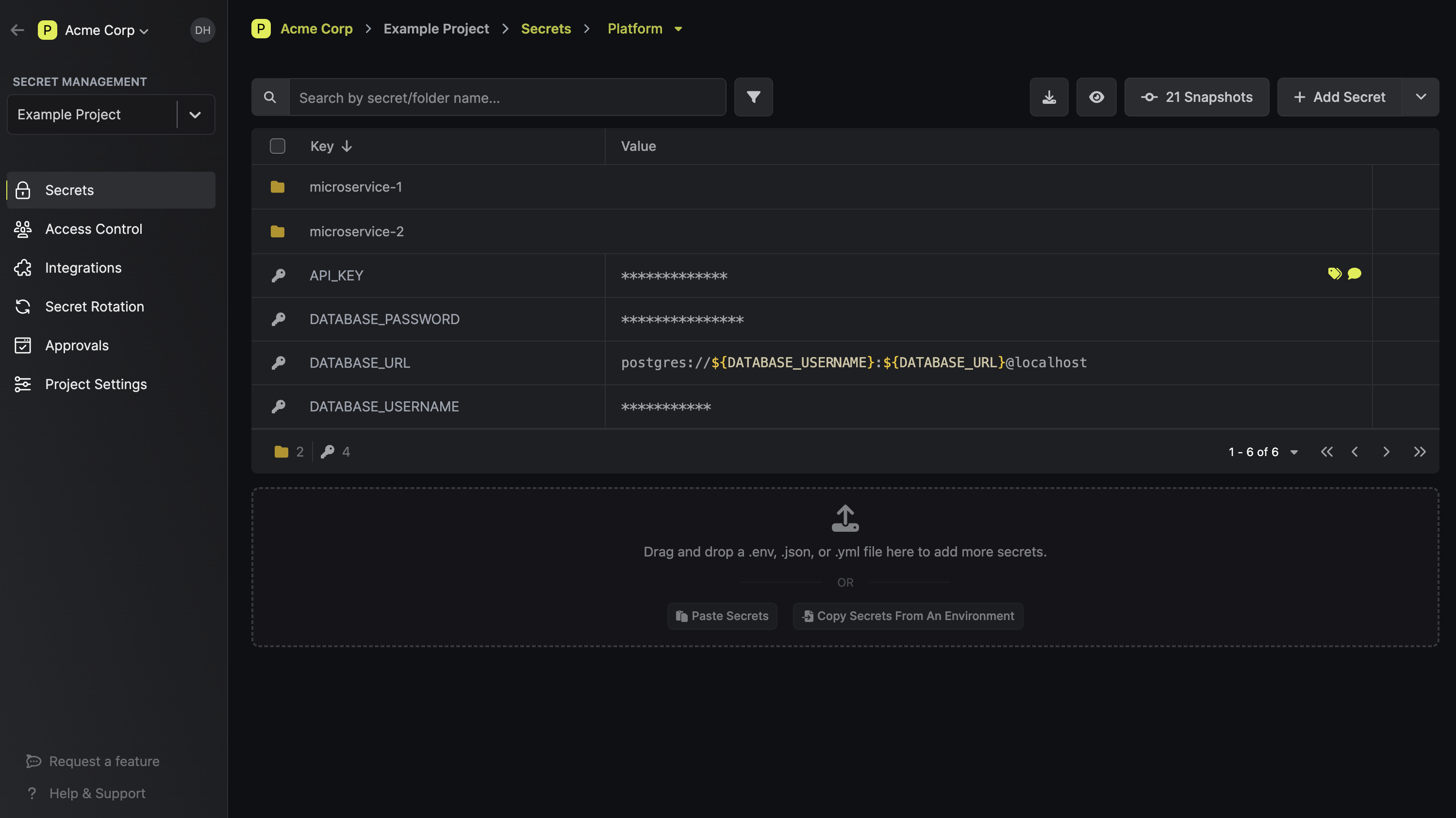
Task: Open the filter options icon
Action: (753, 97)
